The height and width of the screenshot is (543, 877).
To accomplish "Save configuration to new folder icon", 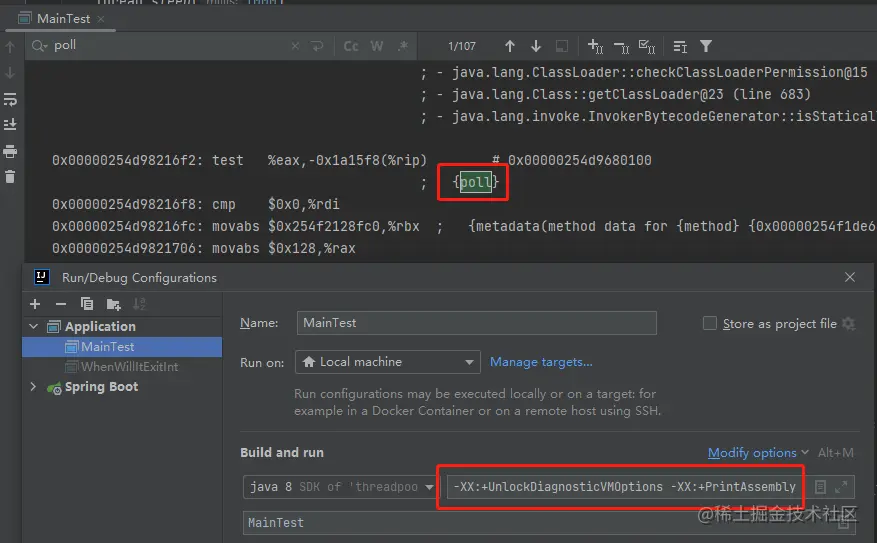I will (114, 304).
